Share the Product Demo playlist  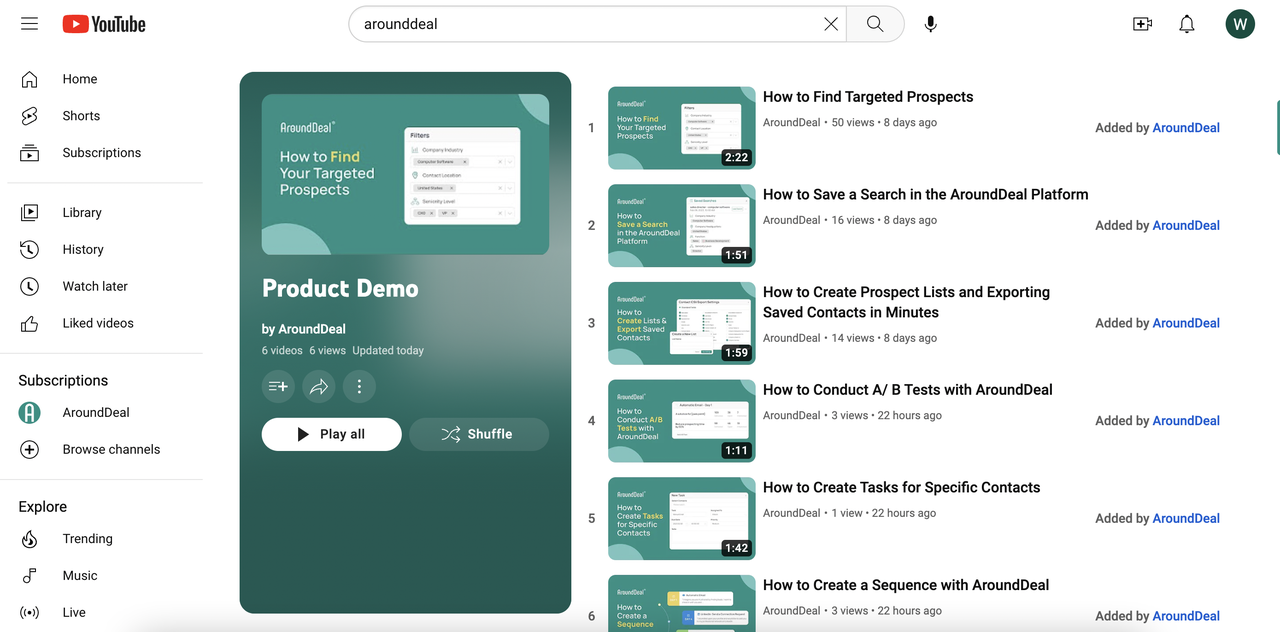pyautogui.click(x=319, y=386)
